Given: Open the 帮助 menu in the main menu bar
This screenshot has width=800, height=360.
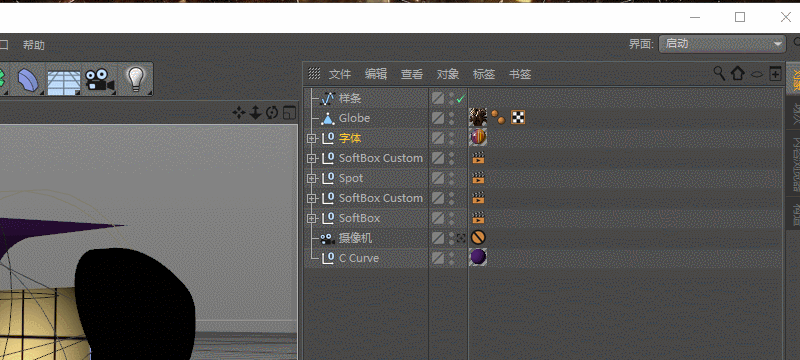Looking at the screenshot, I should tap(34, 45).
